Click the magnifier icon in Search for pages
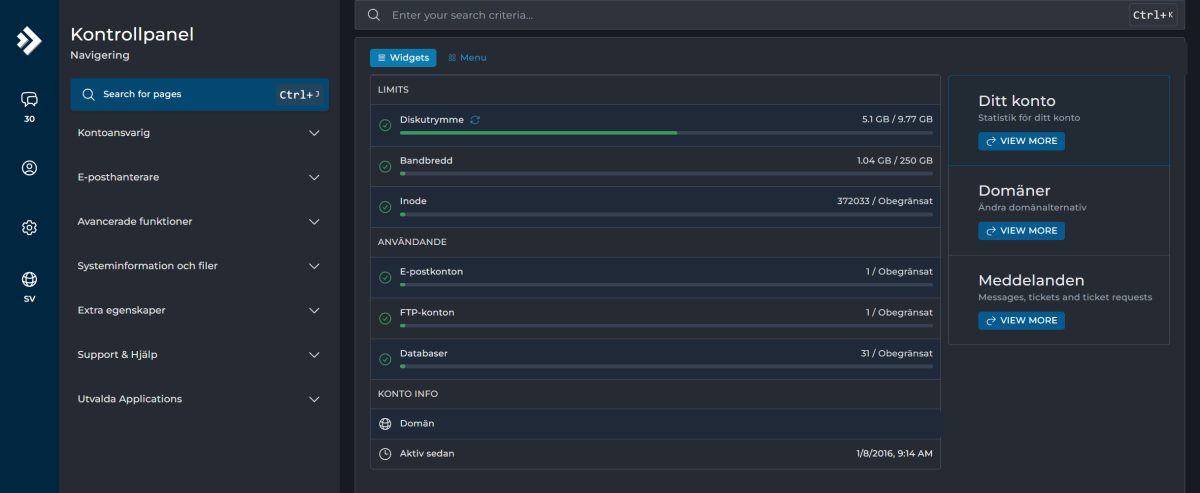Screen dimensions: 1200x493 coord(89,94)
